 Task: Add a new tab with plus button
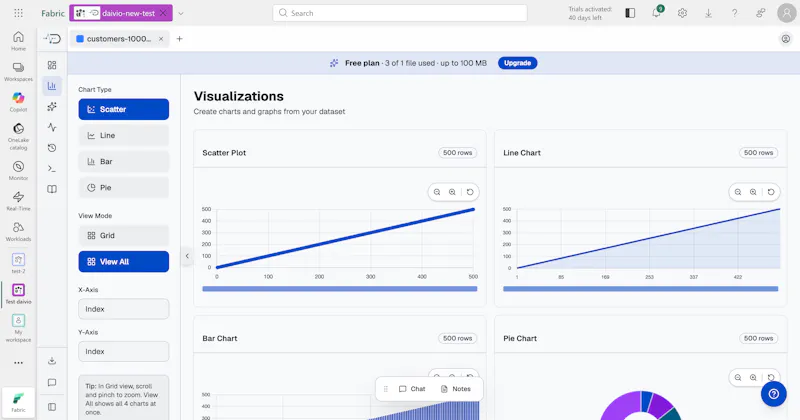(x=180, y=39)
